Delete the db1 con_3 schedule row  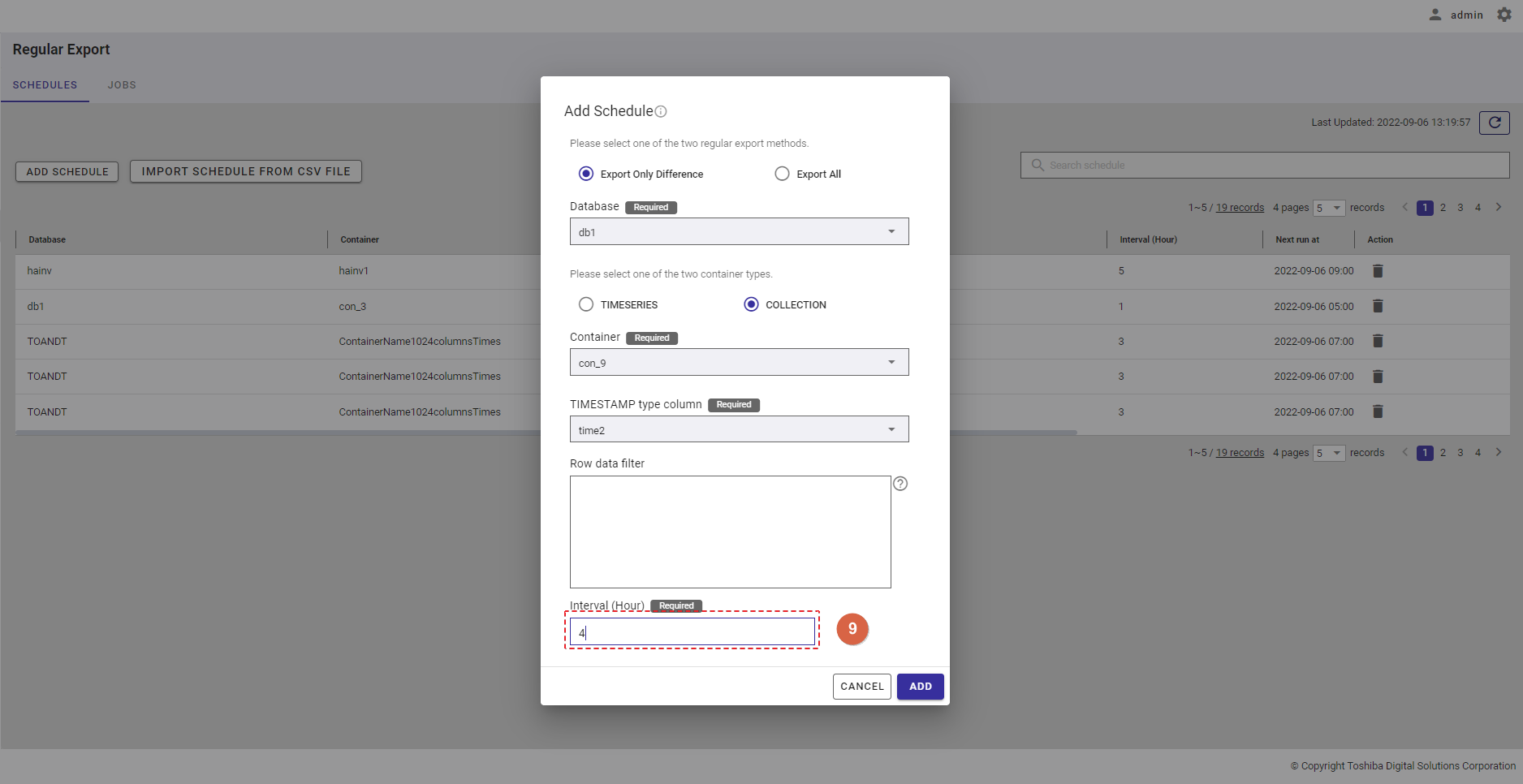pos(1378,306)
